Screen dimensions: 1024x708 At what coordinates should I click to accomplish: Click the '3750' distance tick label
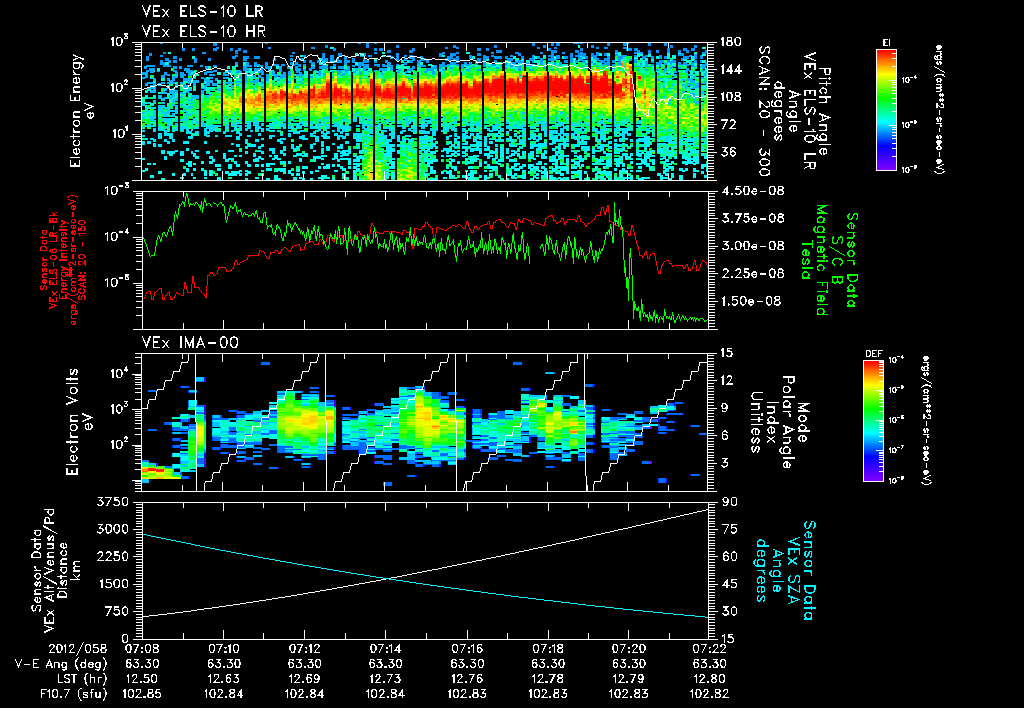click(114, 502)
